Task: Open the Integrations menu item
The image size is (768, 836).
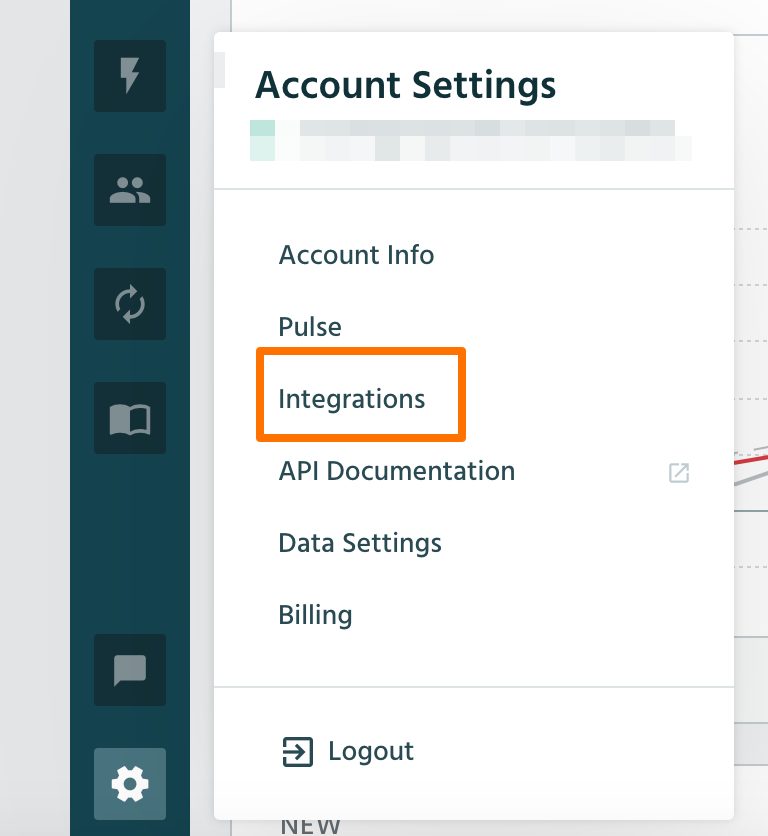Action: [x=352, y=399]
